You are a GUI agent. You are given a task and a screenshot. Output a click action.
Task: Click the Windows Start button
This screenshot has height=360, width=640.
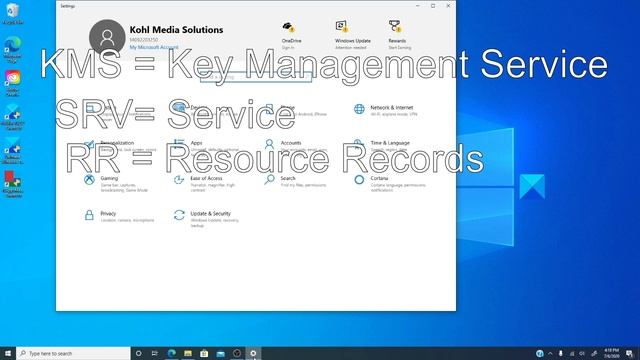click(x=8, y=353)
